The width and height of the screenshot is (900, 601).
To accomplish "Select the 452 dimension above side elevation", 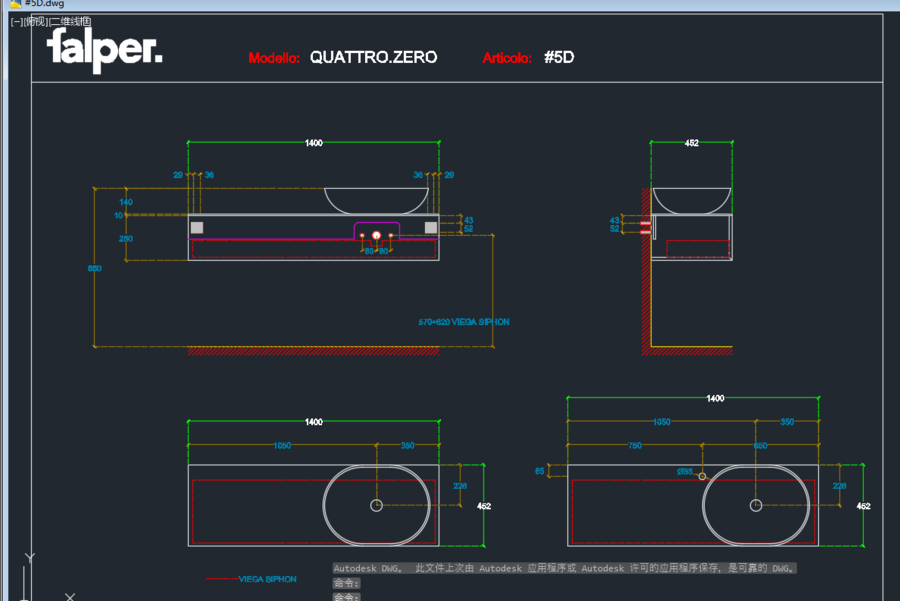I will (x=692, y=143).
